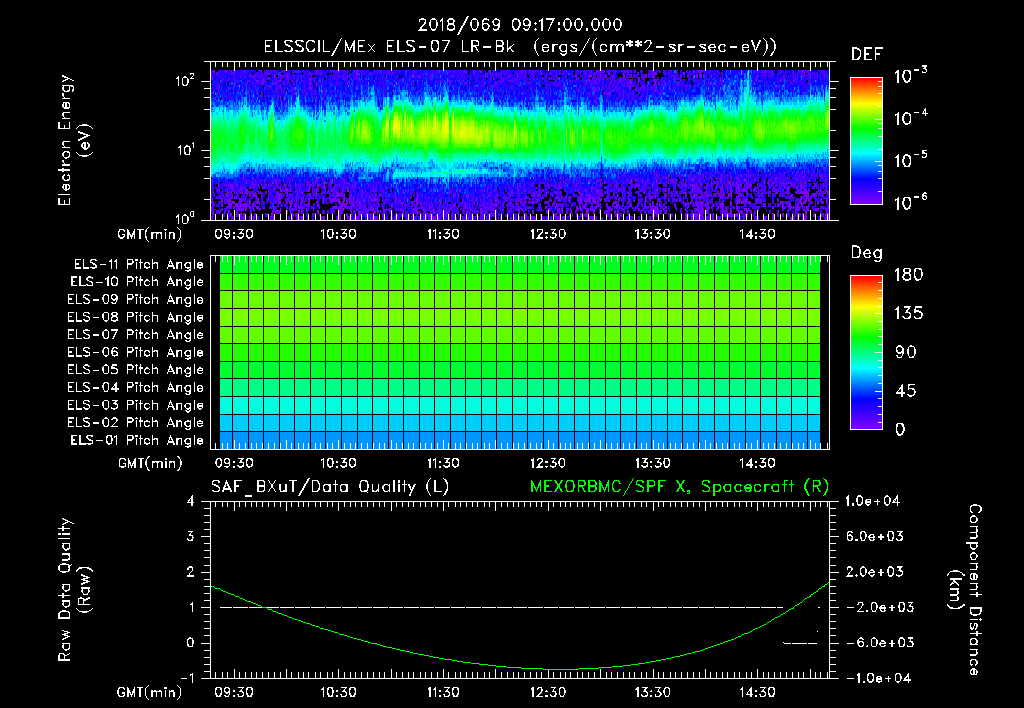Click the -1 tick on Raw Data Quality axis
The image size is (1024, 708).
[188, 678]
